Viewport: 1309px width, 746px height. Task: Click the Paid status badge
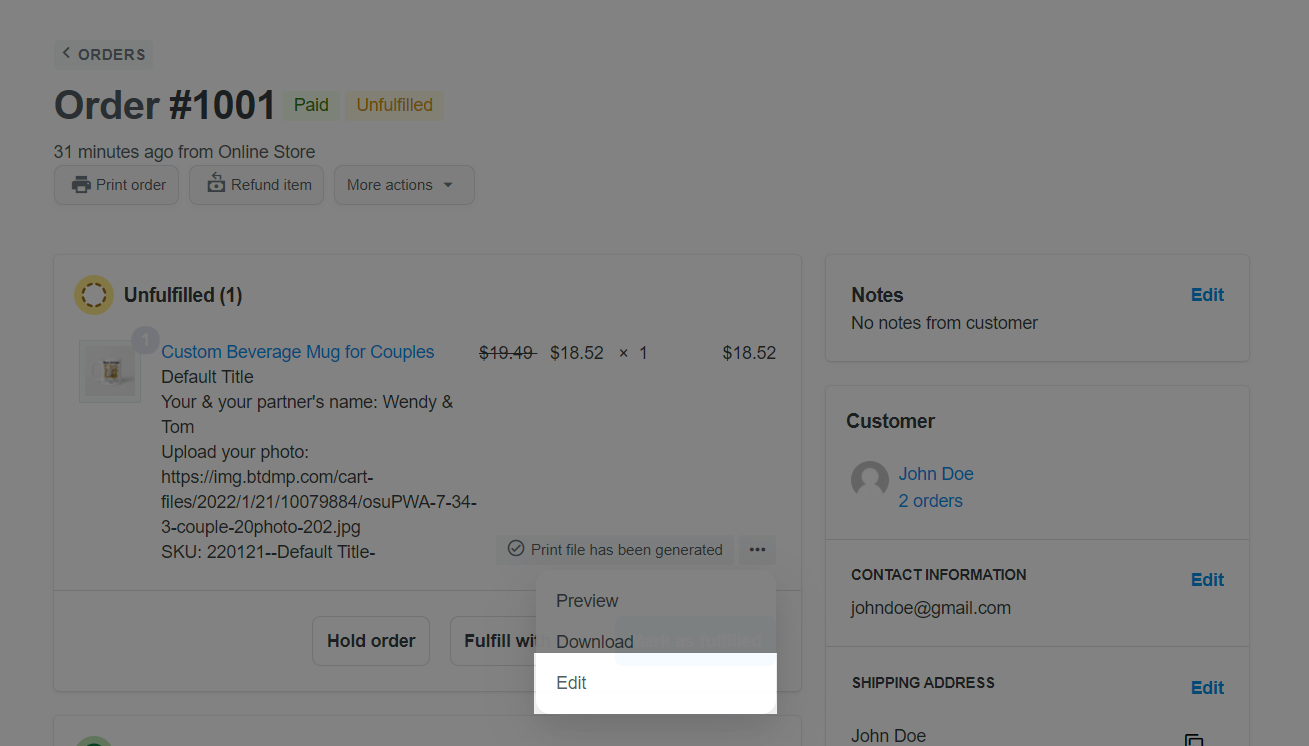tap(311, 105)
